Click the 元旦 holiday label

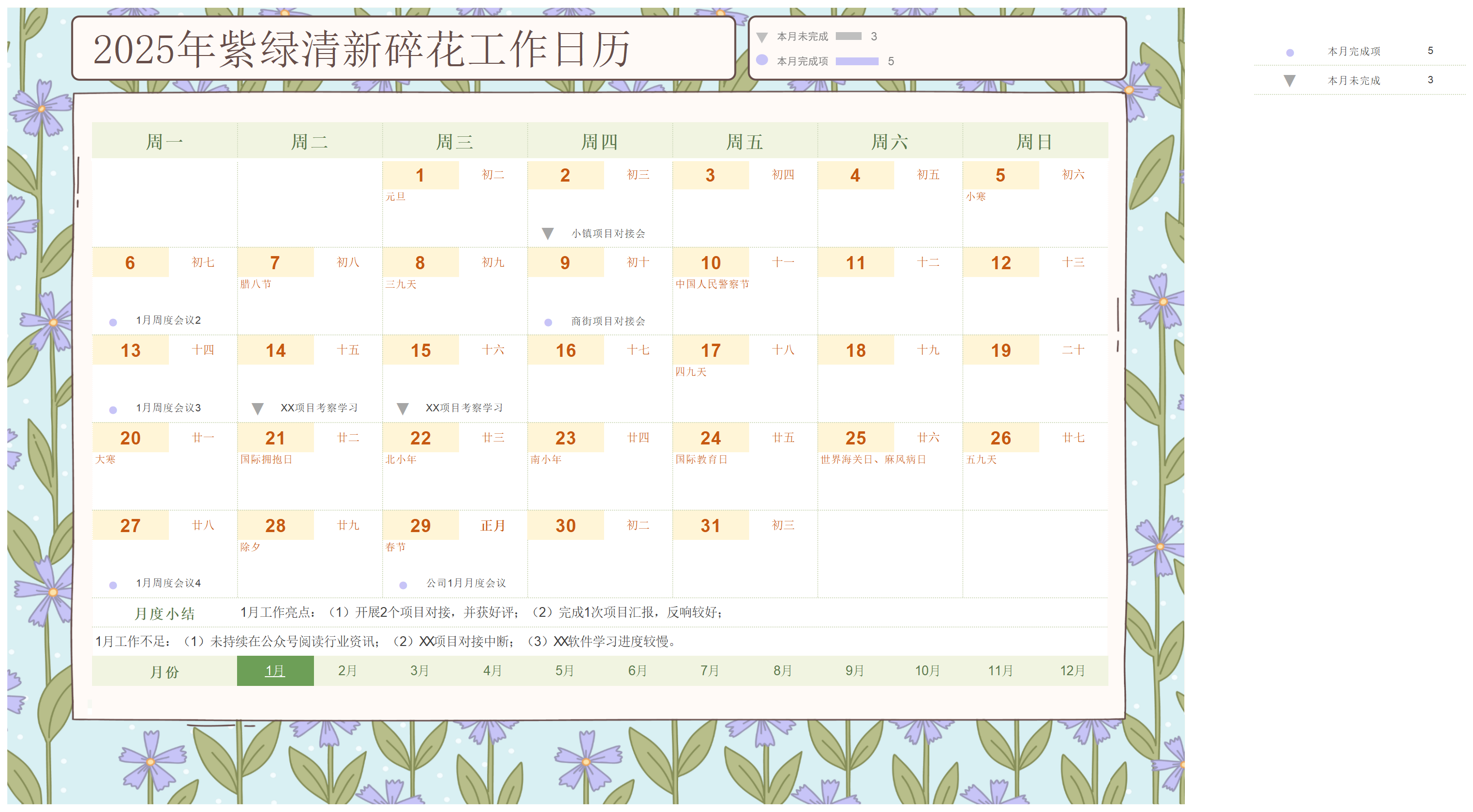(395, 197)
